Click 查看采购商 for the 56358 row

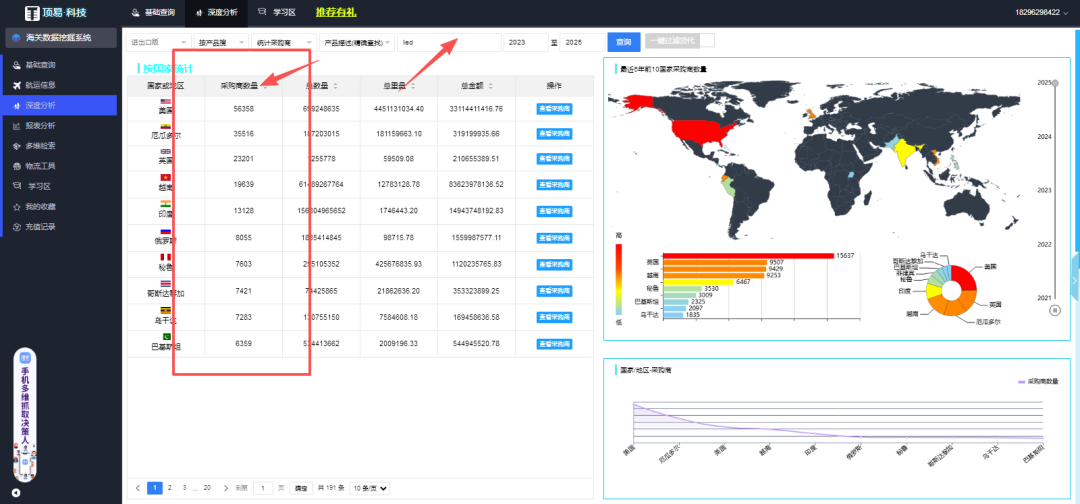pos(554,109)
